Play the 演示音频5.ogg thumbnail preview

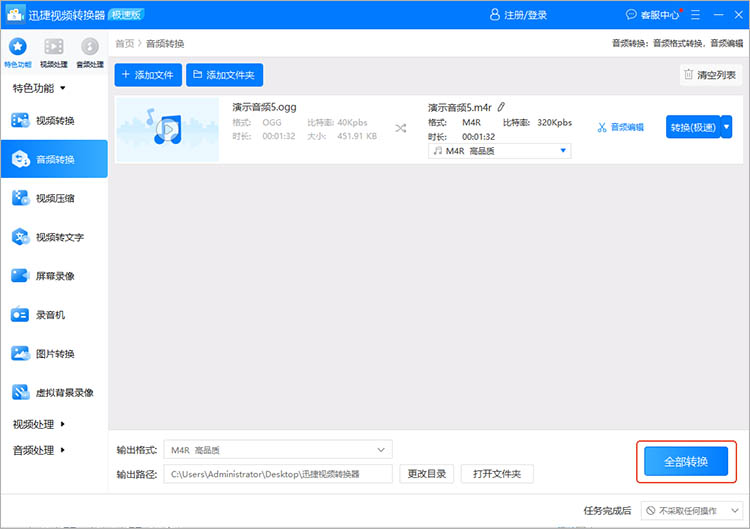[x=168, y=130]
